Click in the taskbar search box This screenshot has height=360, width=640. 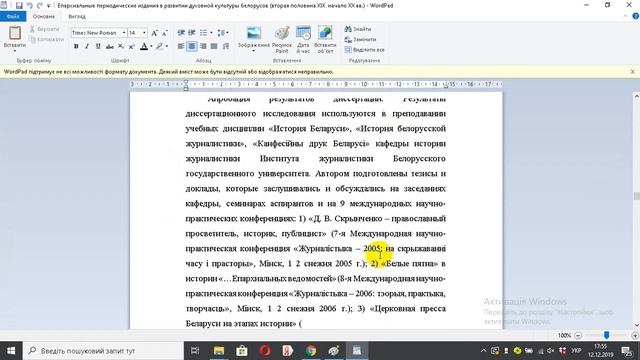tap(103, 351)
